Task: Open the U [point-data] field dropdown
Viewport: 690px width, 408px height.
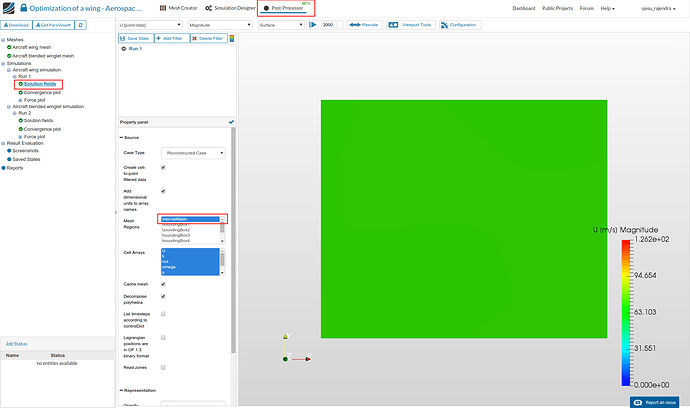Action: tap(150, 24)
